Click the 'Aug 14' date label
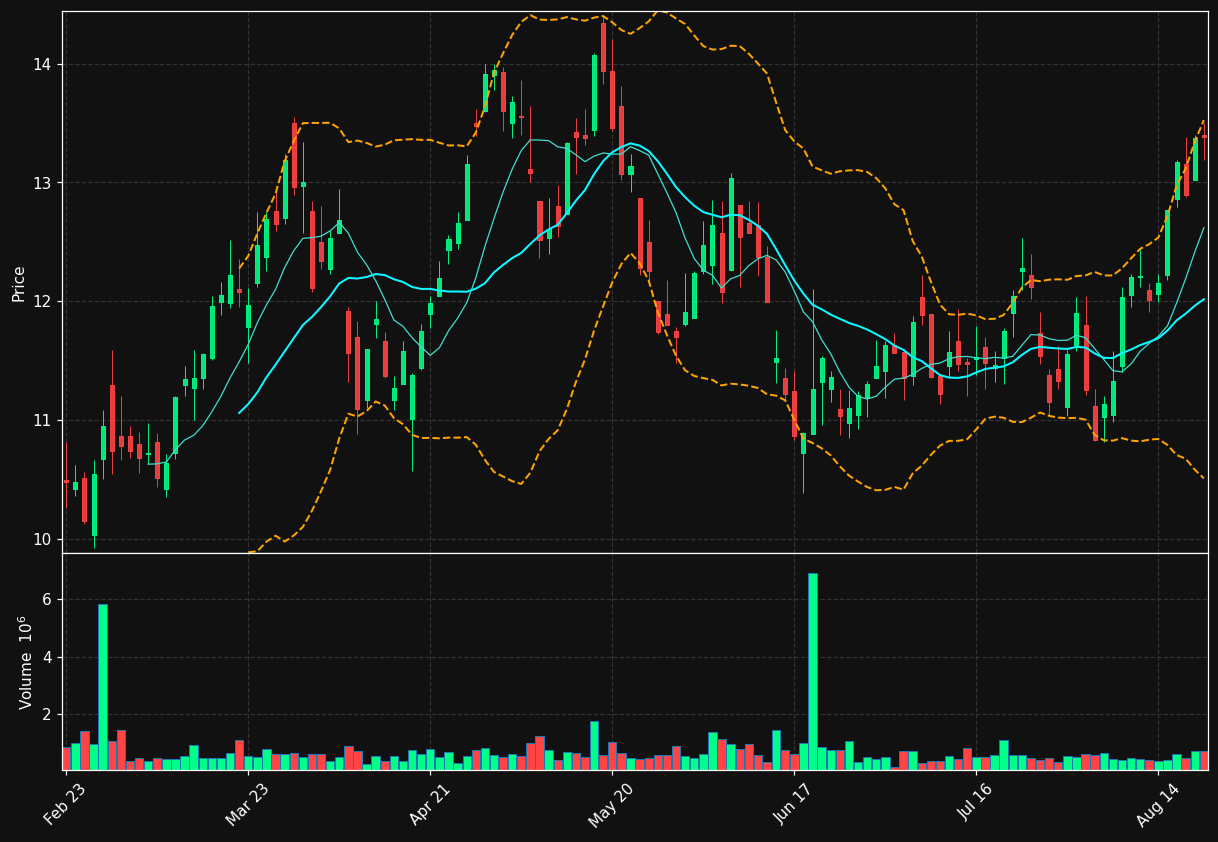 1158,806
